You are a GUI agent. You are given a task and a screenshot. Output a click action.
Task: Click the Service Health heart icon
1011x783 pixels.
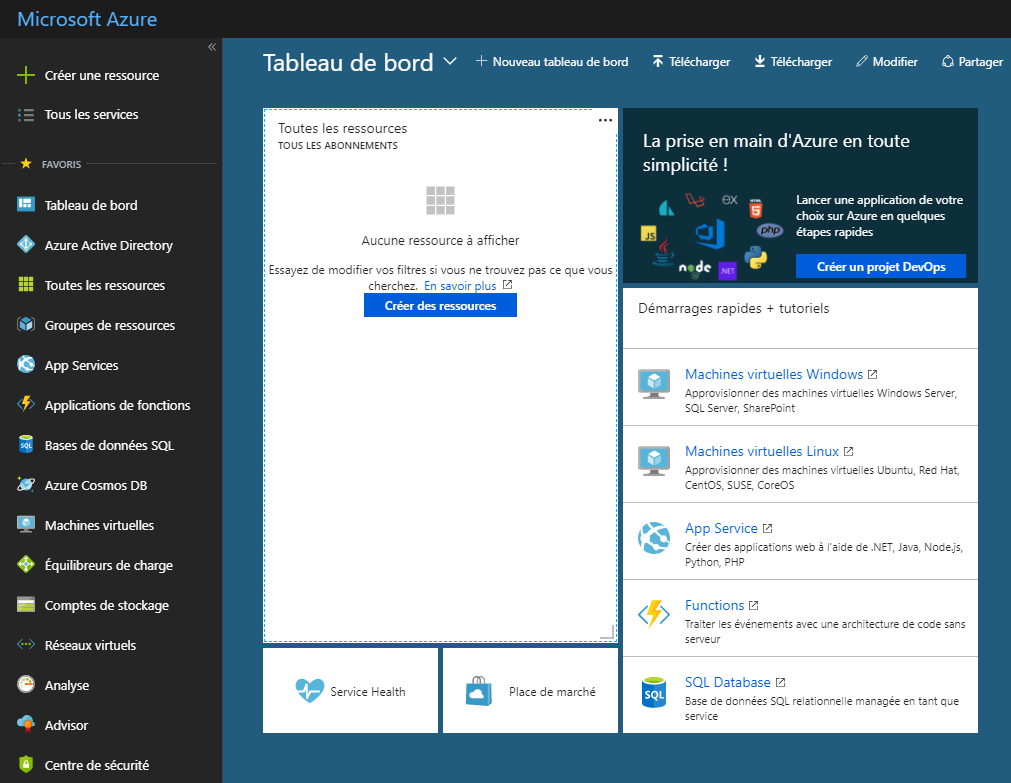(x=309, y=691)
